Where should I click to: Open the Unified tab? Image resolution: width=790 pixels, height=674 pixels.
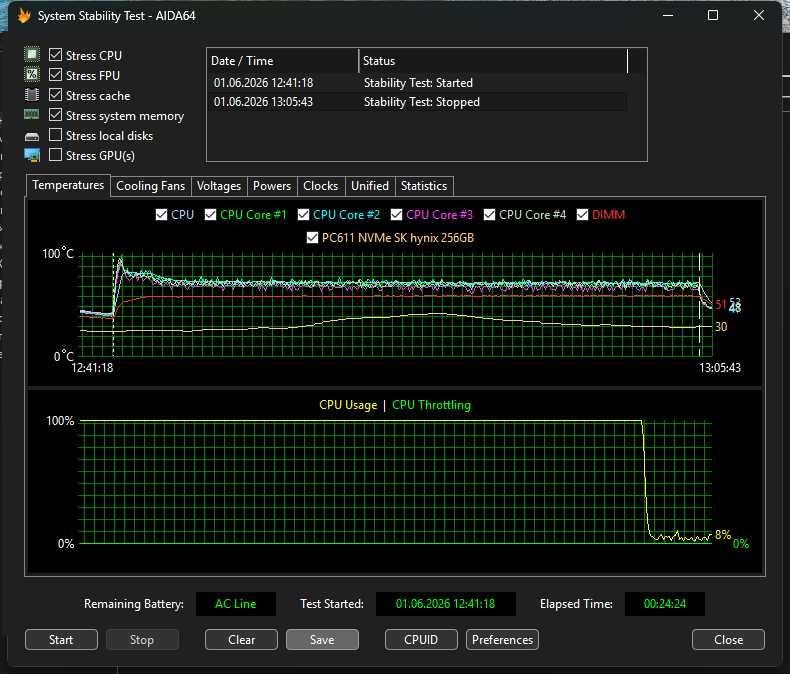click(x=370, y=186)
